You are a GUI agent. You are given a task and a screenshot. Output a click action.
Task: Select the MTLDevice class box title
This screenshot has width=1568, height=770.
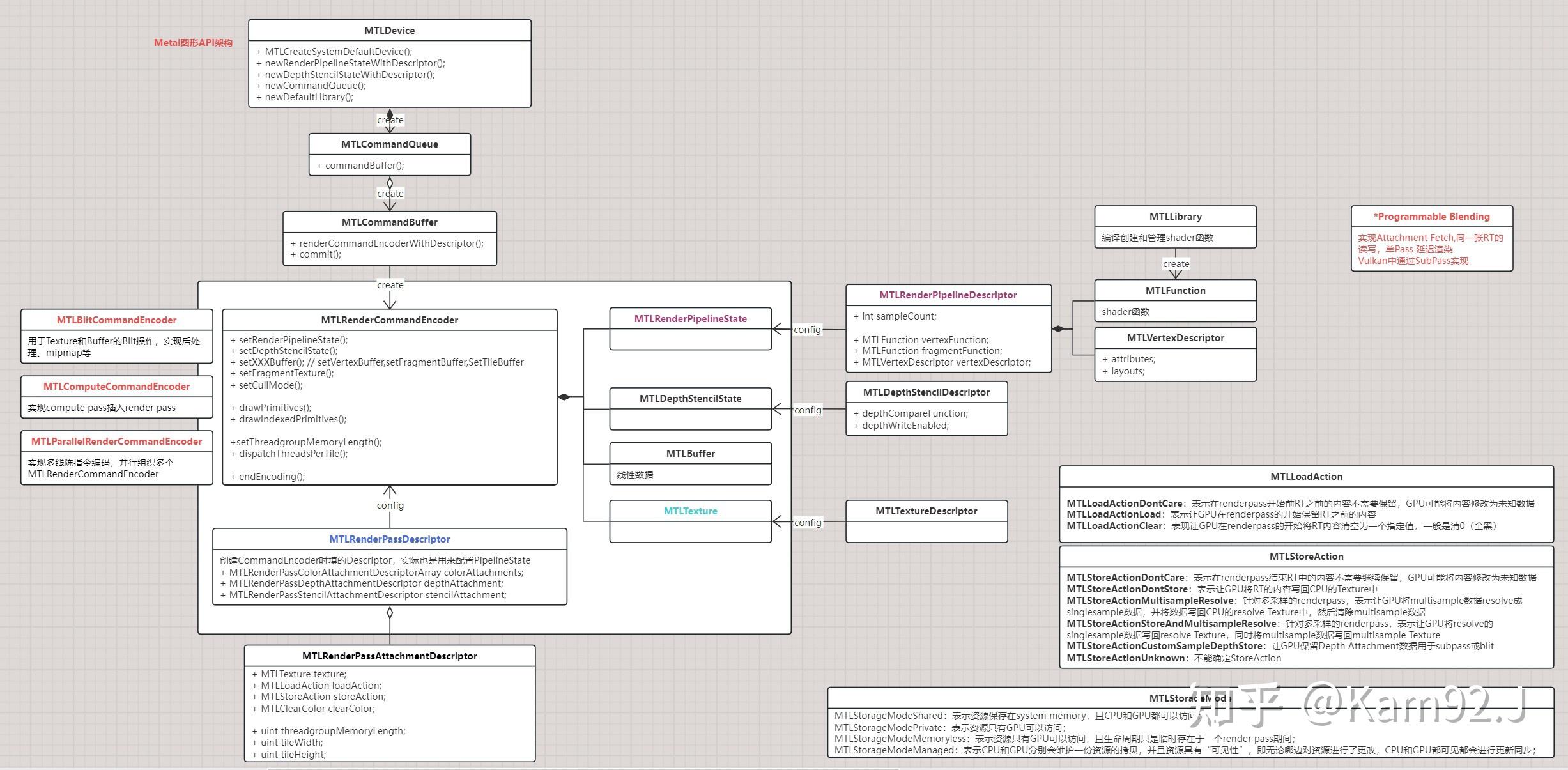pyautogui.click(x=389, y=30)
